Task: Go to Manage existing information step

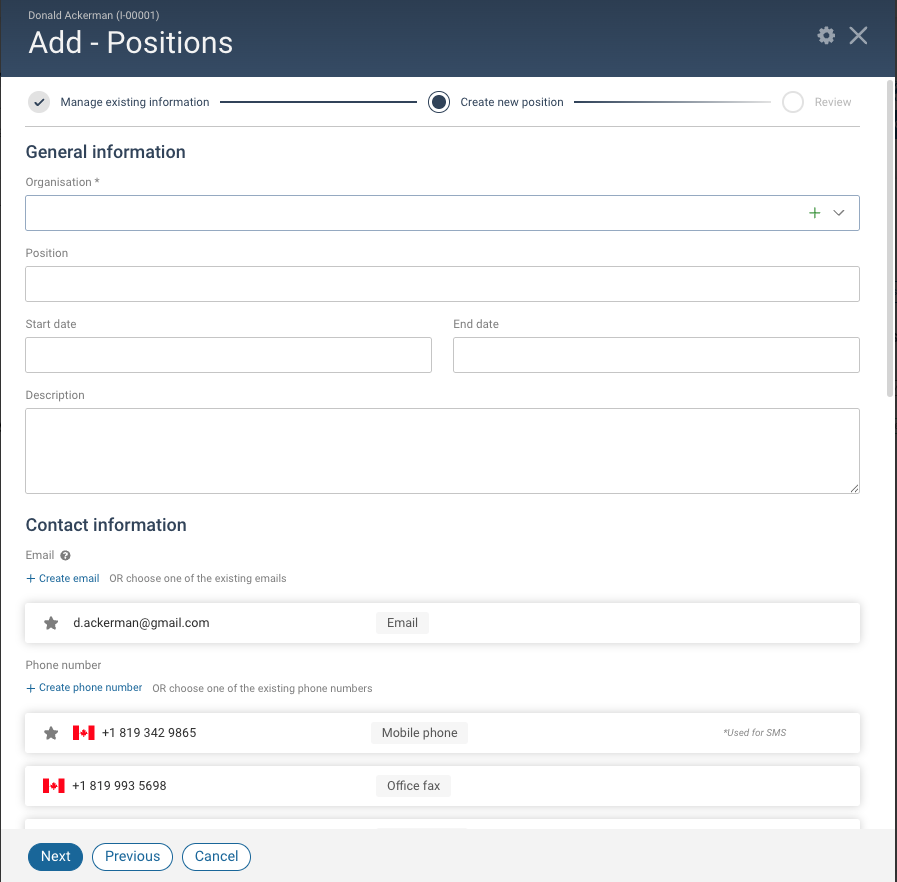Action: tap(39, 102)
